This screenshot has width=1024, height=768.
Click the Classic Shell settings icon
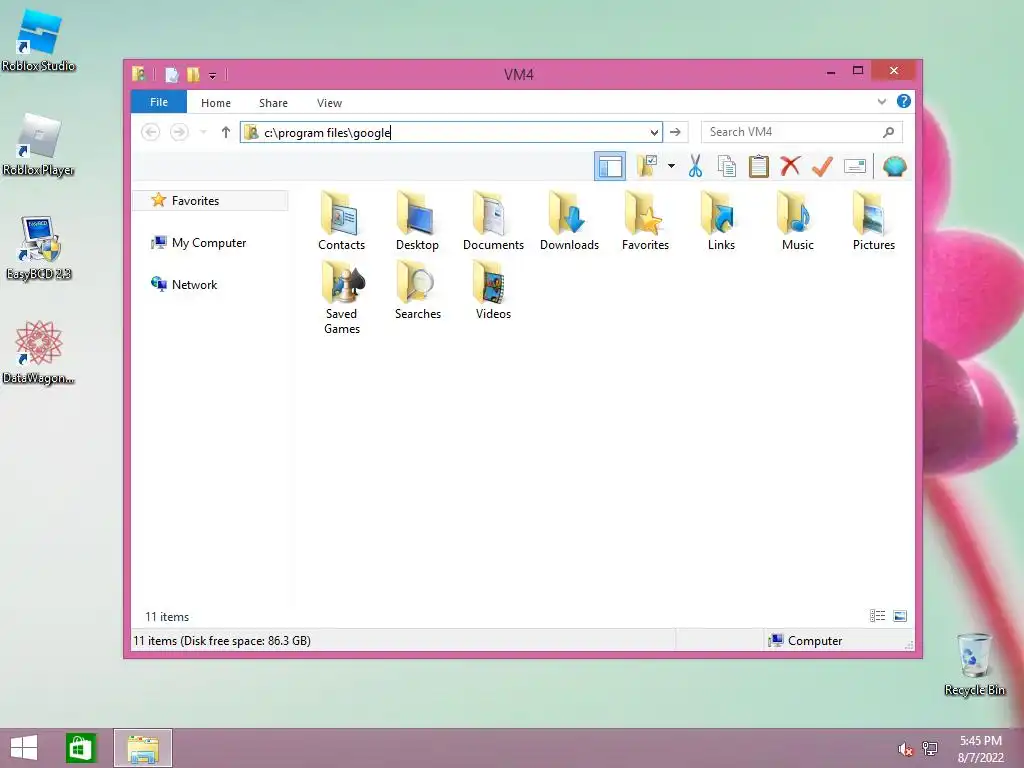click(x=895, y=167)
